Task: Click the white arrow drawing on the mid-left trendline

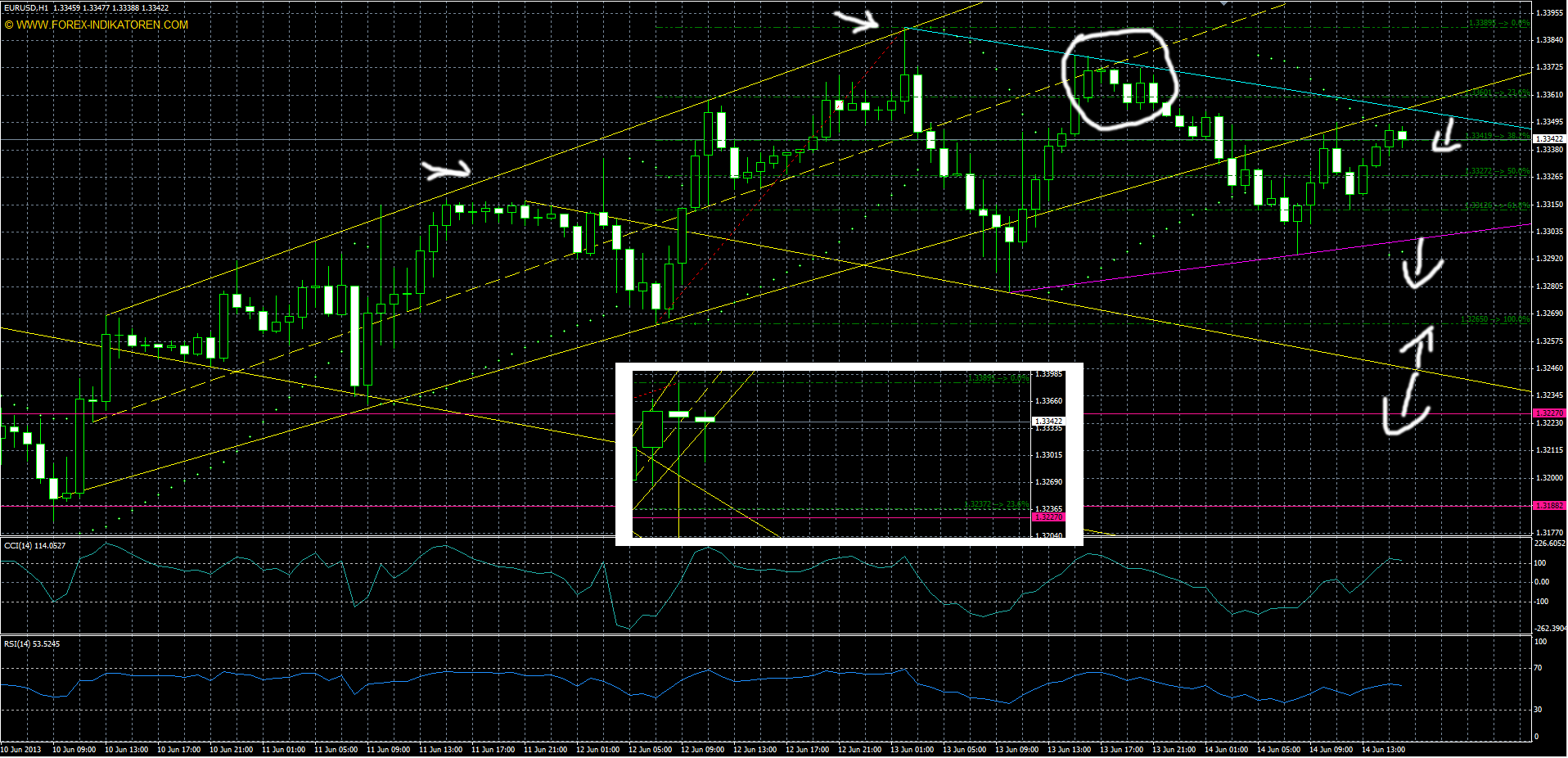Action: coord(446,169)
